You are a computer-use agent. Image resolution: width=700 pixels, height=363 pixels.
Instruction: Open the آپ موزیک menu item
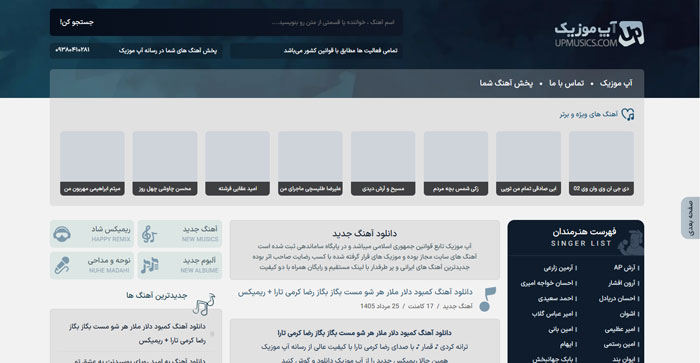click(x=616, y=83)
